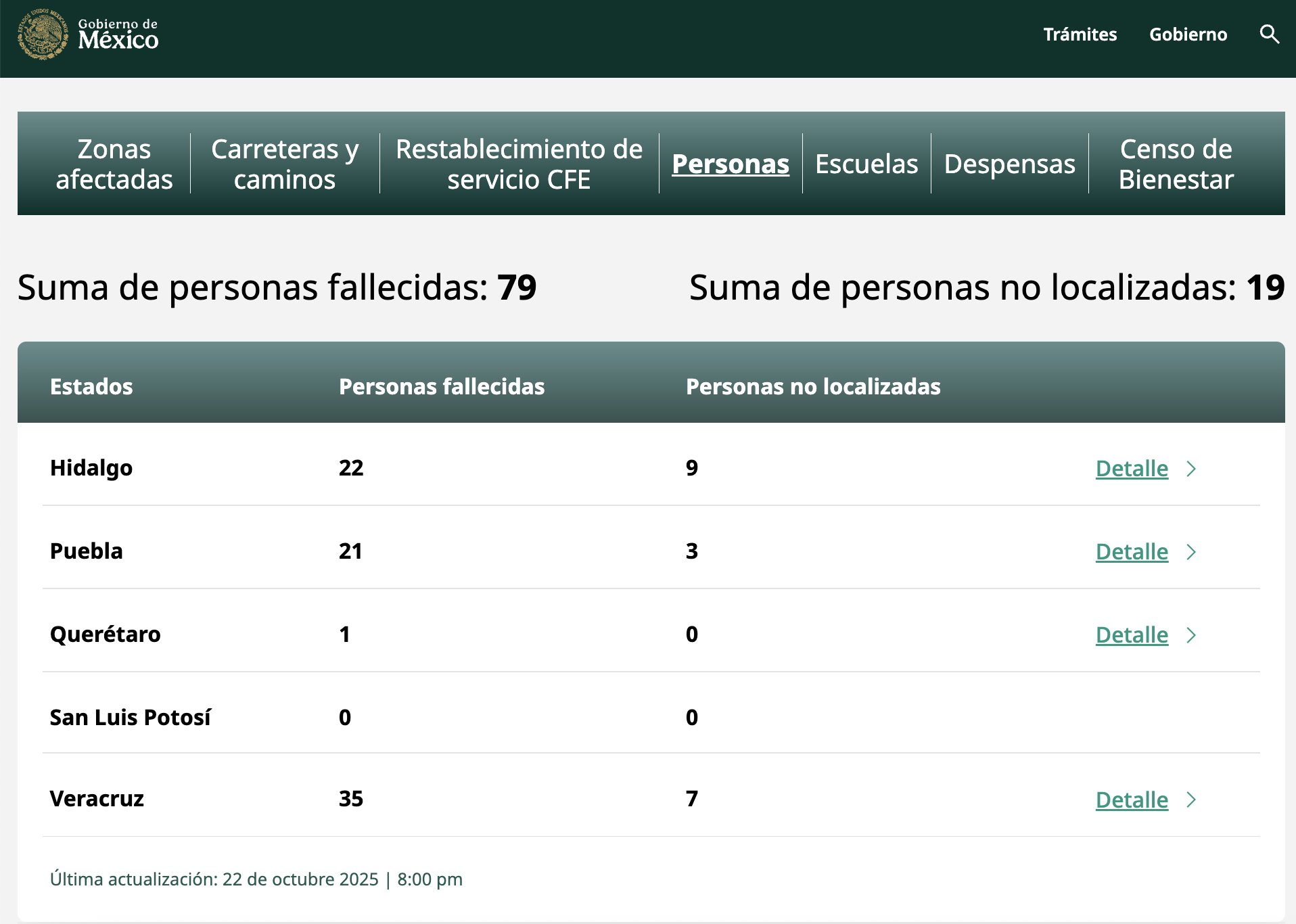1296x924 pixels.
Task: Go to the Escuelas tab
Action: pyautogui.click(x=866, y=164)
